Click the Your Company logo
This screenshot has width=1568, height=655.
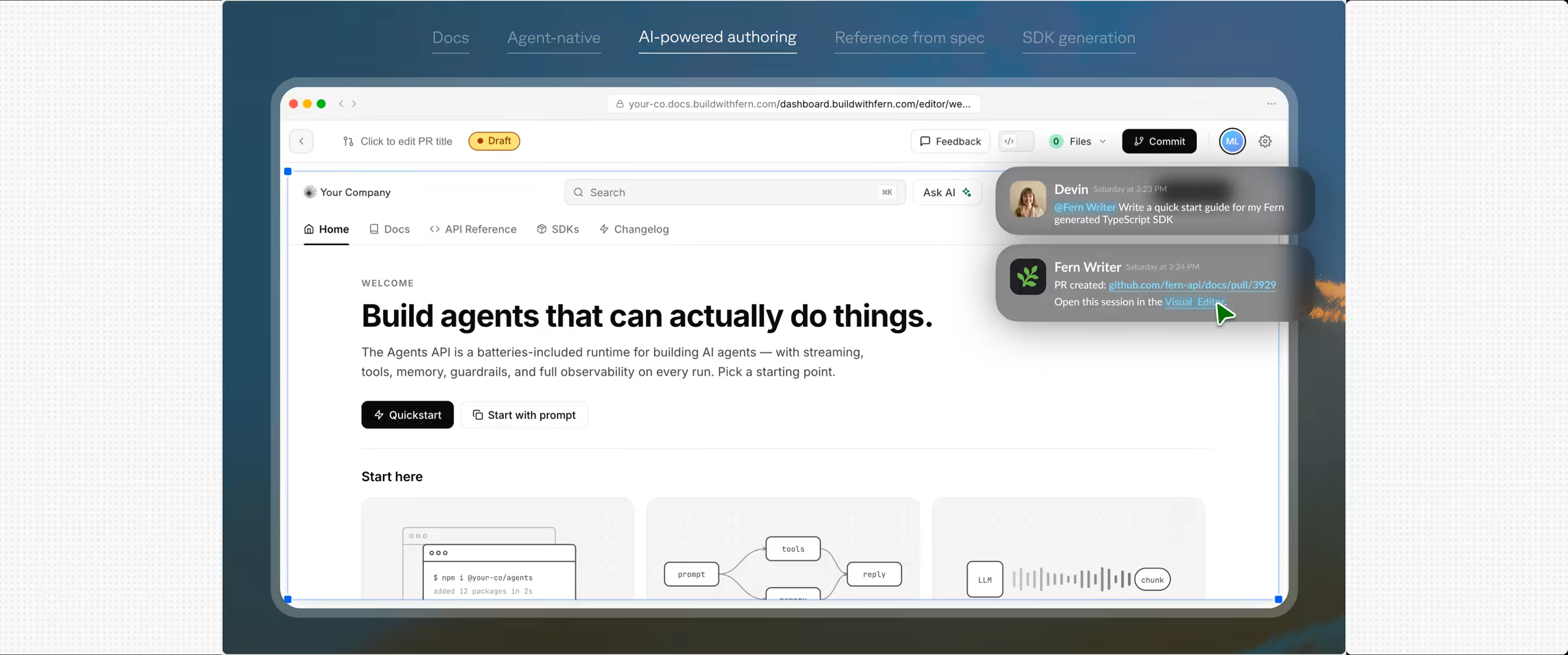click(x=347, y=192)
